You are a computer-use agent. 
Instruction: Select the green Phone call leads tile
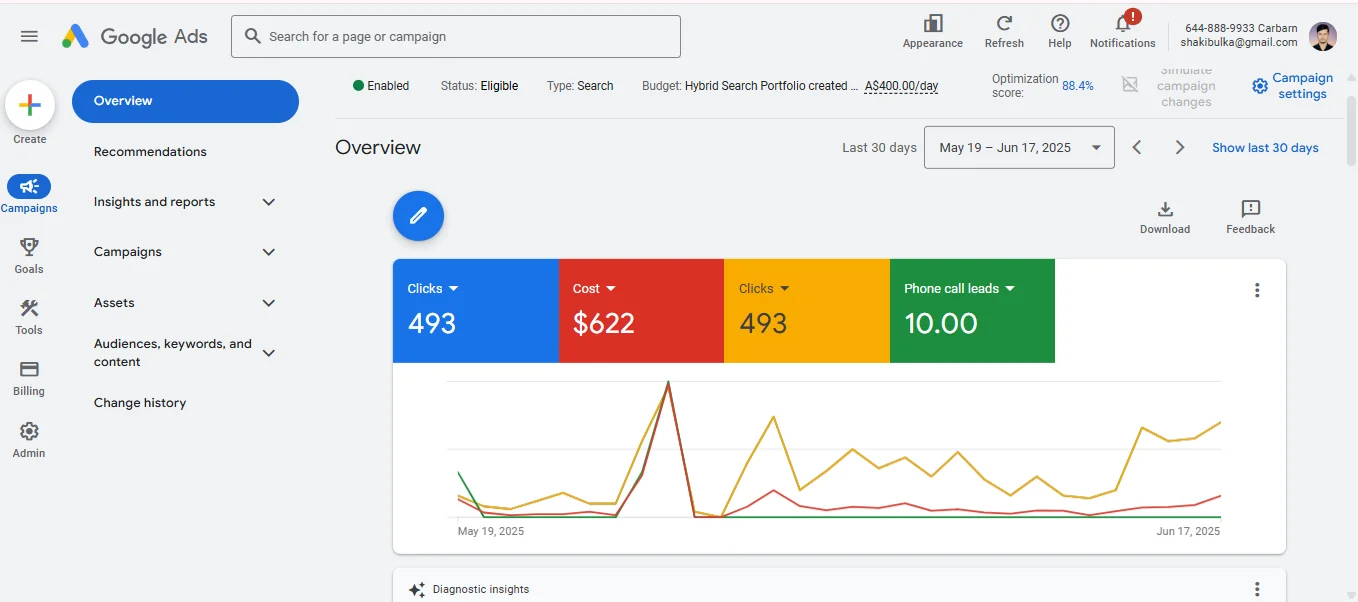[x=971, y=310]
